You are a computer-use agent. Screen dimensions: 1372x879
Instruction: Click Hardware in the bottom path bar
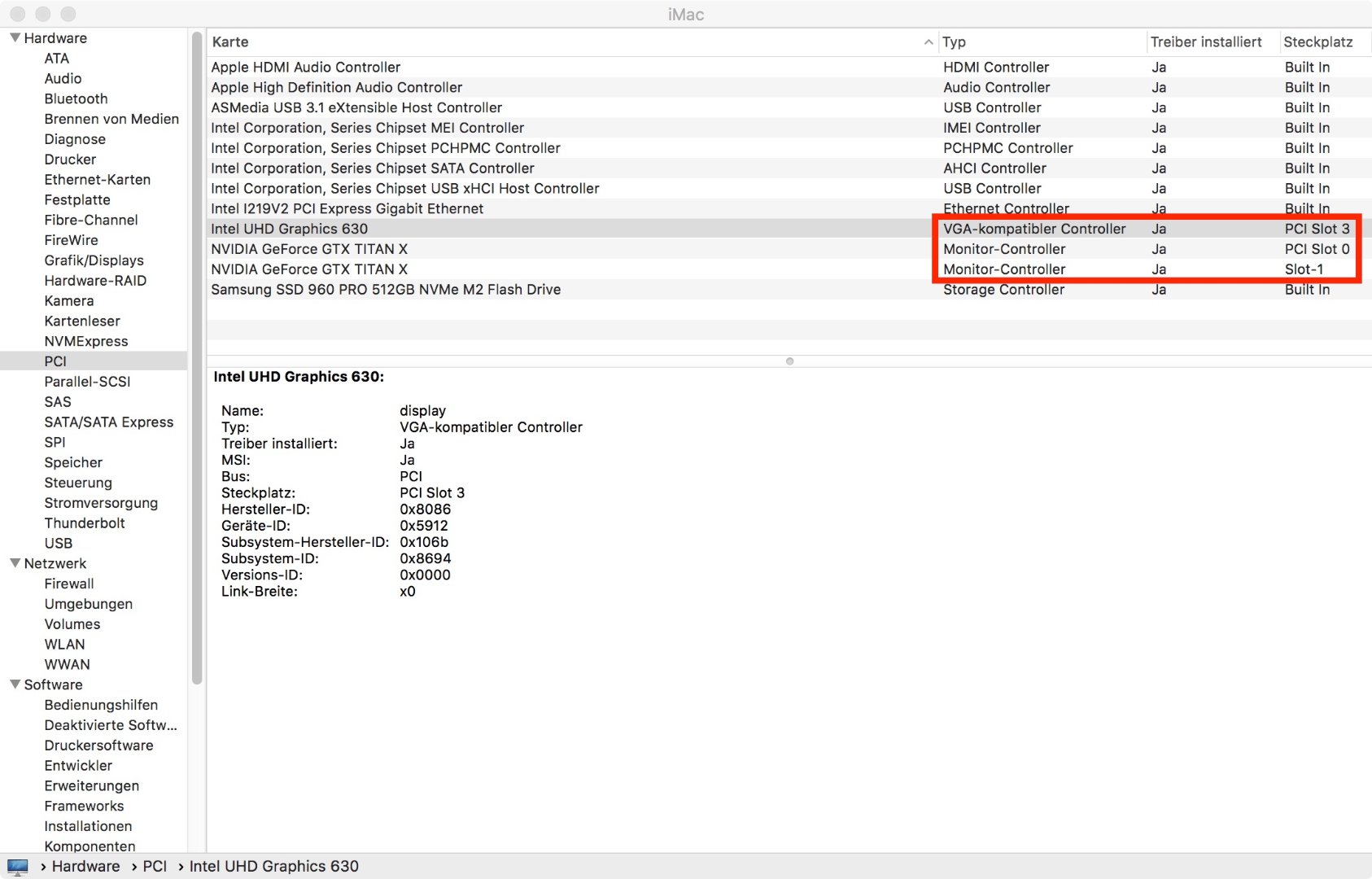point(85,866)
